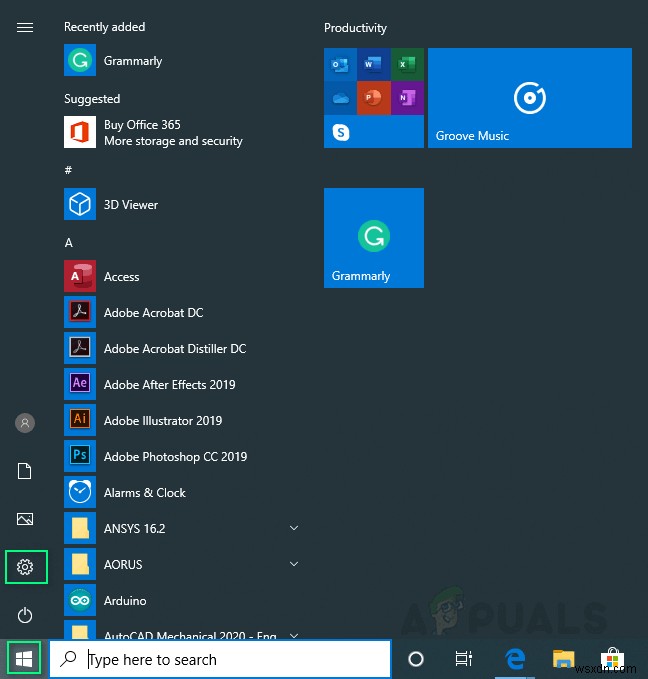Open the large Grammarly tile
This screenshot has height=679, width=648.
coord(374,238)
